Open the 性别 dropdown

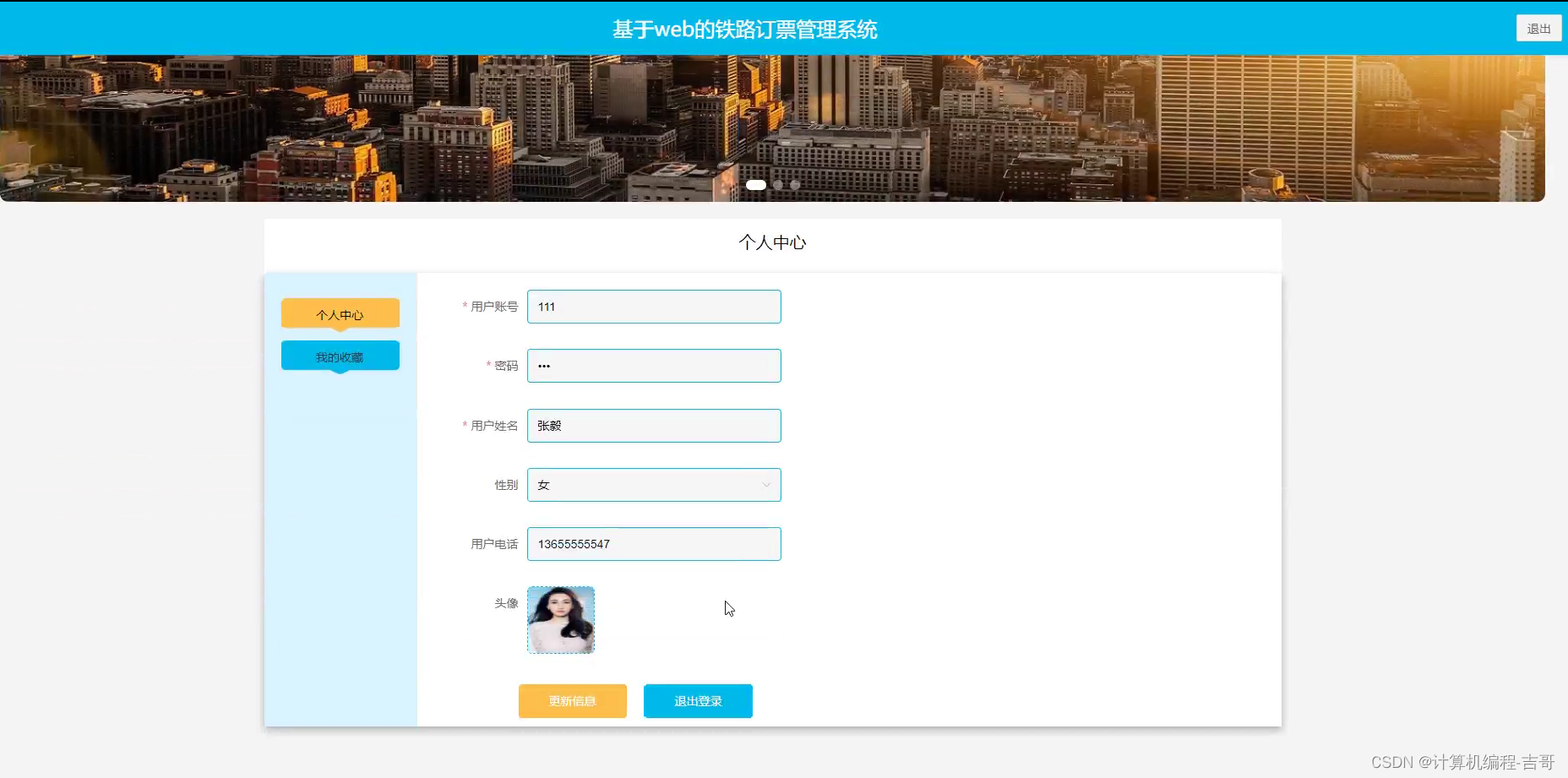point(654,485)
